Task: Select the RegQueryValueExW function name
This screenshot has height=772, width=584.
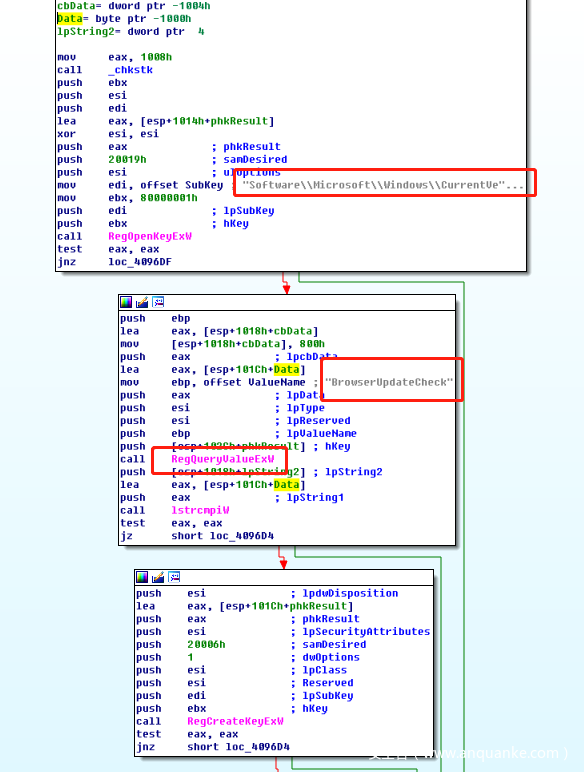Action: [x=223, y=459]
